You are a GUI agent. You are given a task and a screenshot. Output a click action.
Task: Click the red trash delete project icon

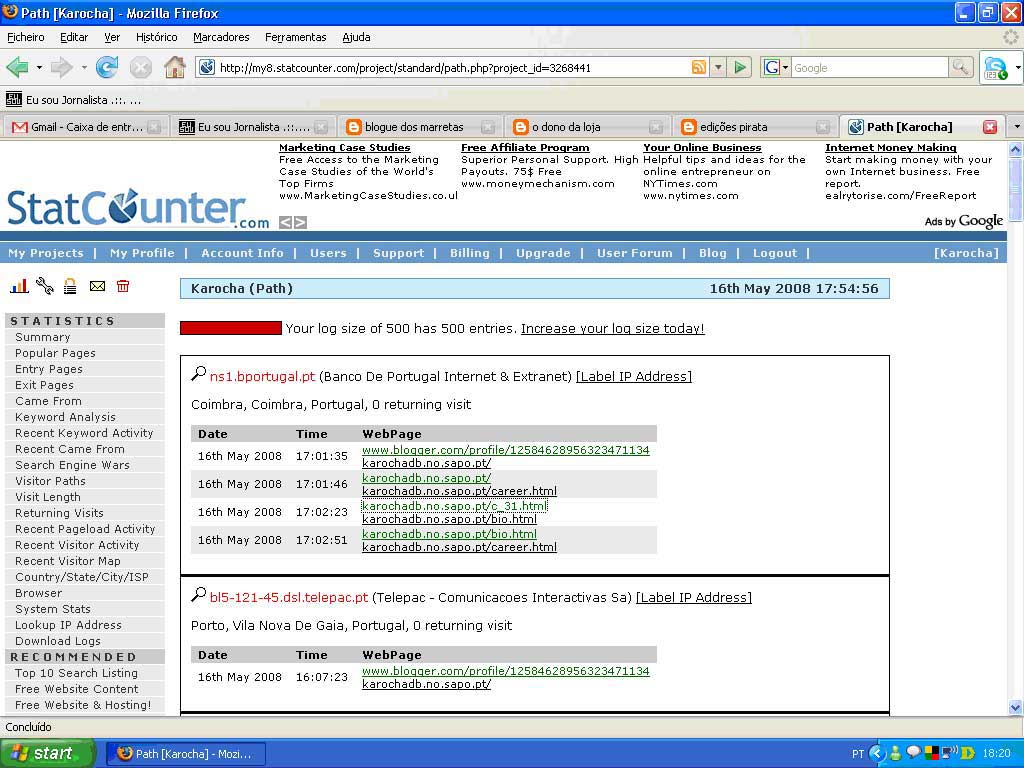[123, 285]
